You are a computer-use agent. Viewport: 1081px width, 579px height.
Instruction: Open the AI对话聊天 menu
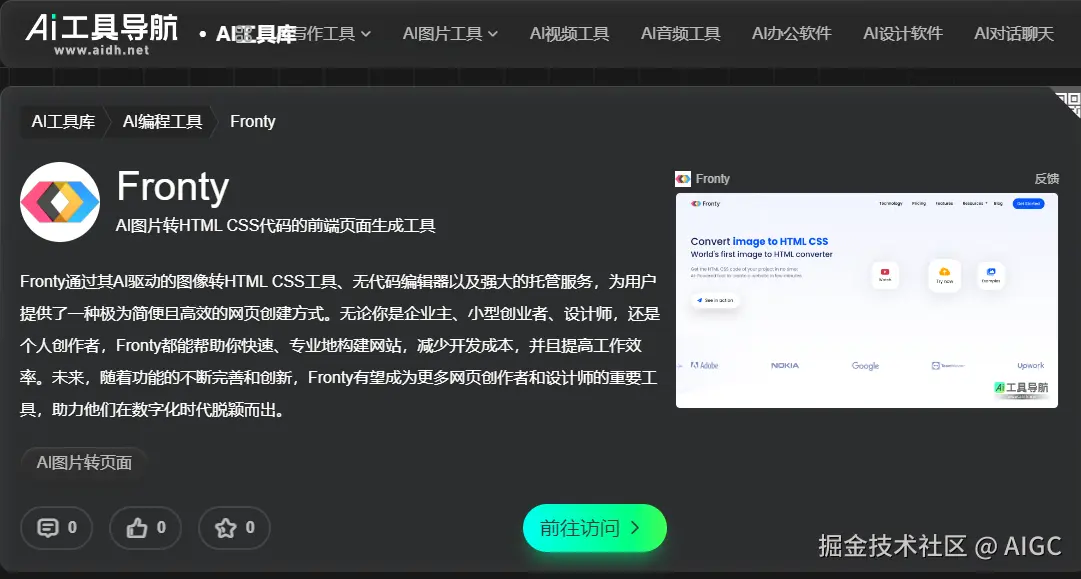(x=1013, y=33)
